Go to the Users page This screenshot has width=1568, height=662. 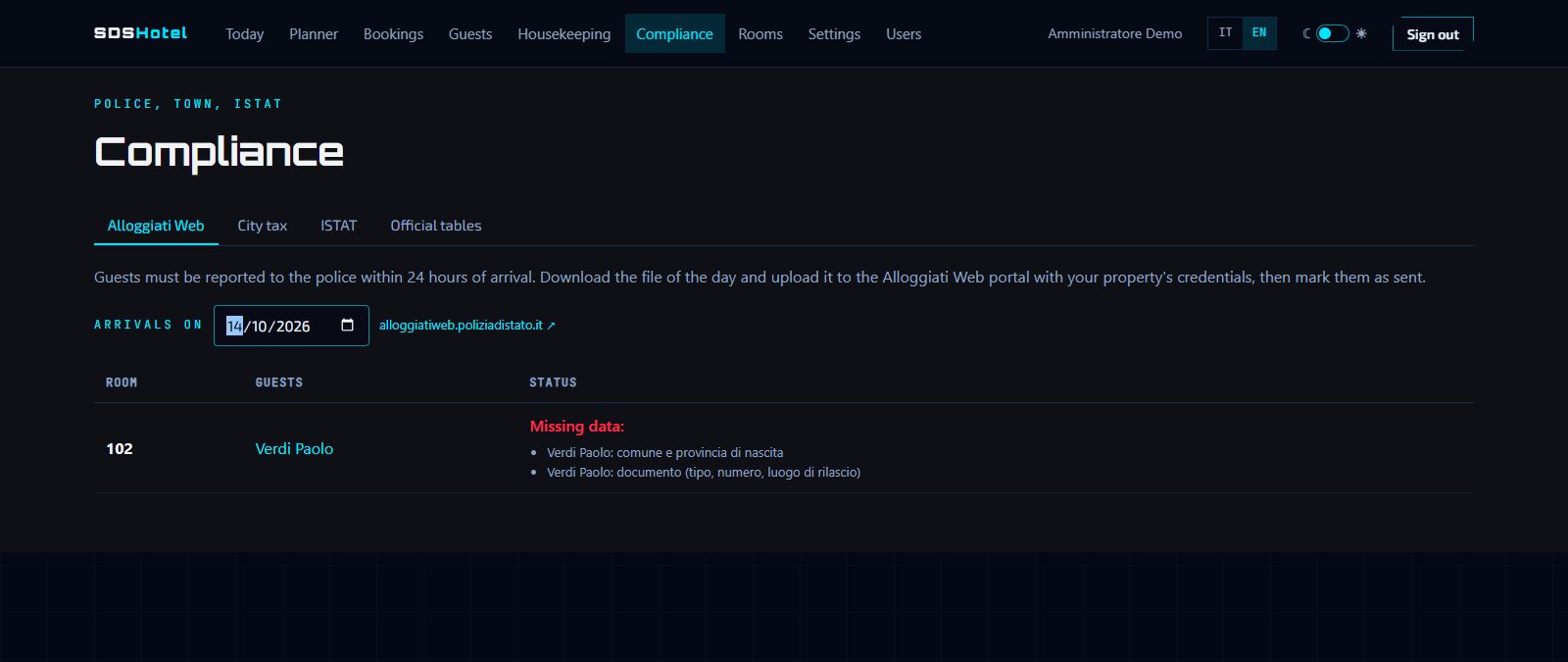click(x=904, y=33)
